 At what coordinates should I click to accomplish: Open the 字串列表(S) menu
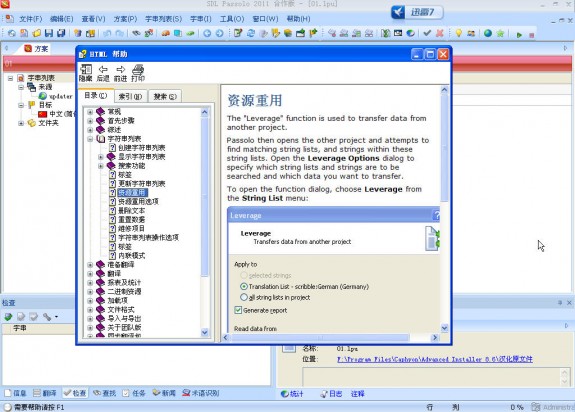[163, 19]
